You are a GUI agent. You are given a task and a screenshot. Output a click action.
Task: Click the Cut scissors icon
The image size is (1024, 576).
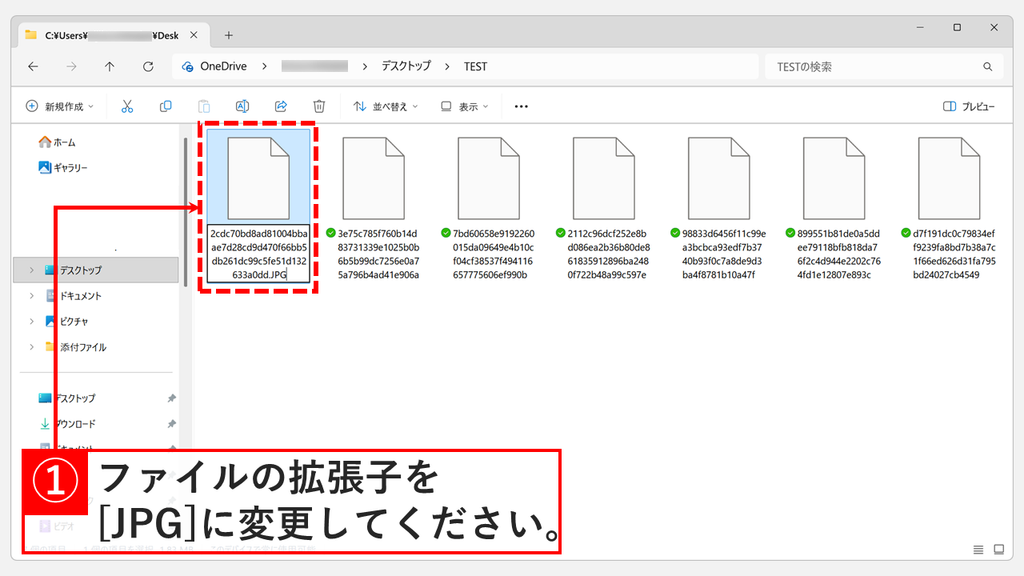127,106
